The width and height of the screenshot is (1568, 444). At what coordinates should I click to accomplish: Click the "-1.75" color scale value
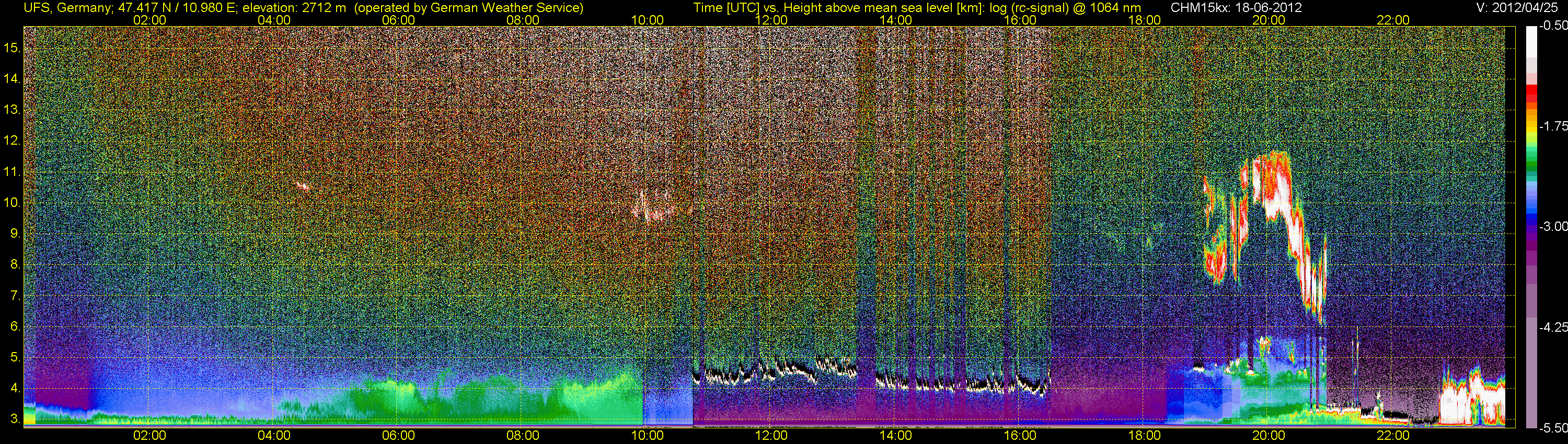(1553, 126)
